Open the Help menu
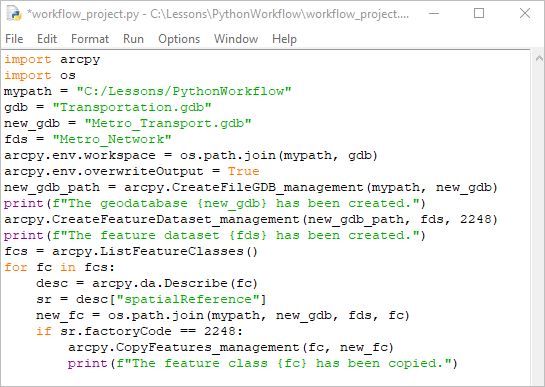 [284, 39]
